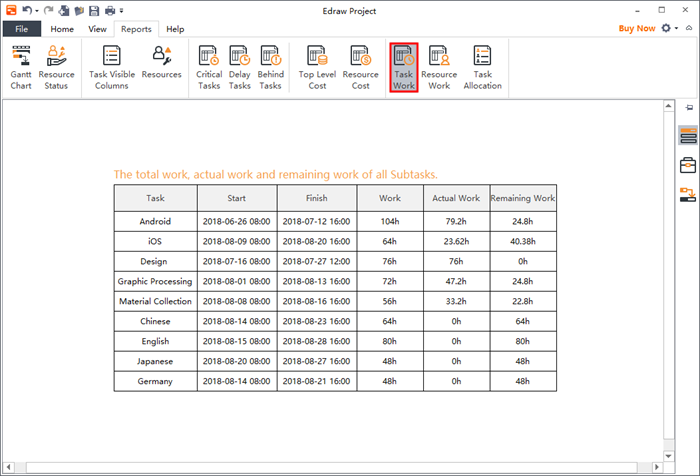Image resolution: width=700 pixels, height=476 pixels.
Task: Open the Help tab
Action: [175, 29]
